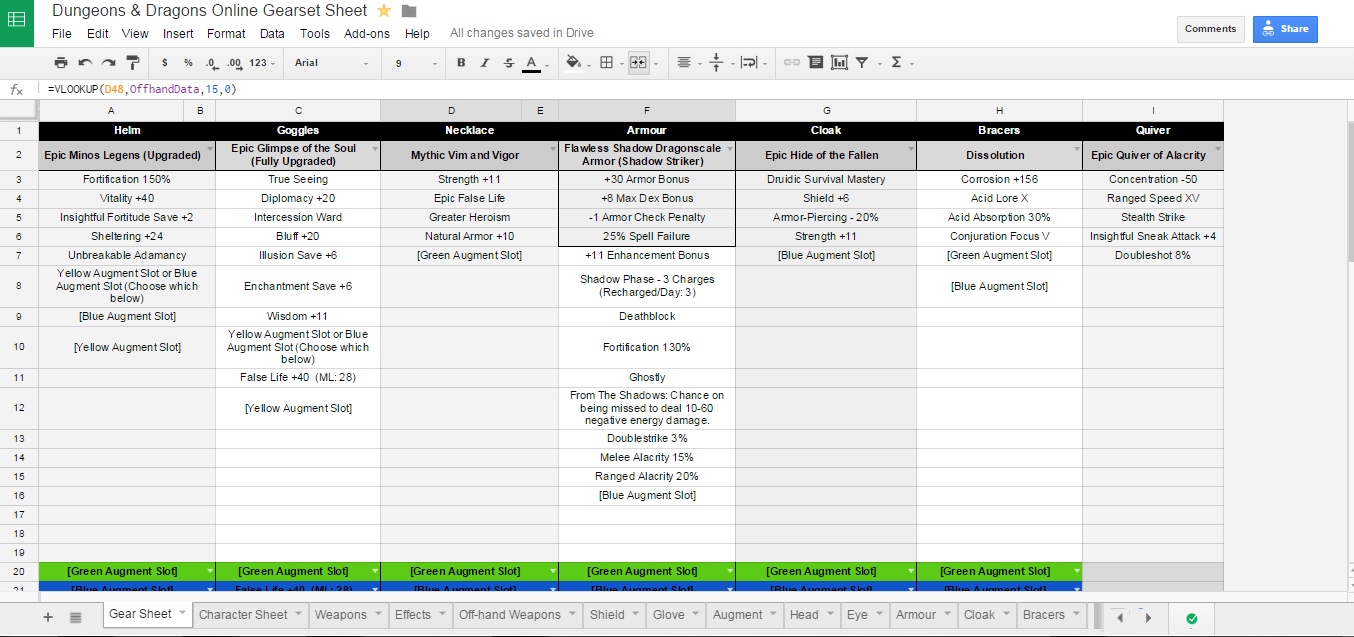Undo the last action

click(x=85, y=62)
